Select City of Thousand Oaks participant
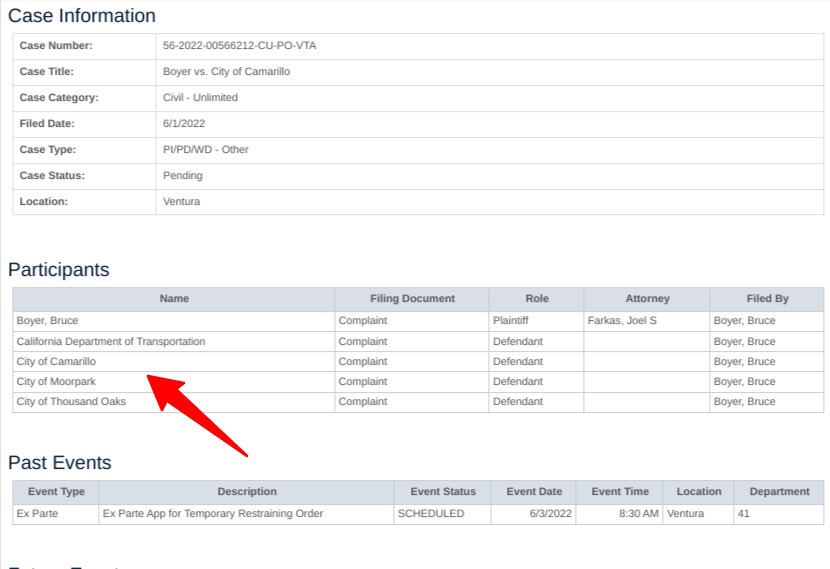The width and height of the screenshot is (830, 569). 71,401
